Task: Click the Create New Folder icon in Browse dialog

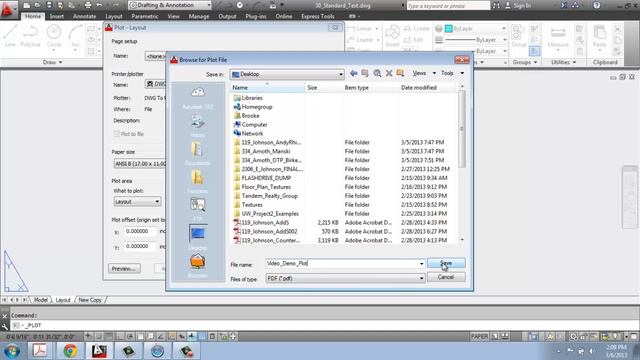Action: (400, 73)
